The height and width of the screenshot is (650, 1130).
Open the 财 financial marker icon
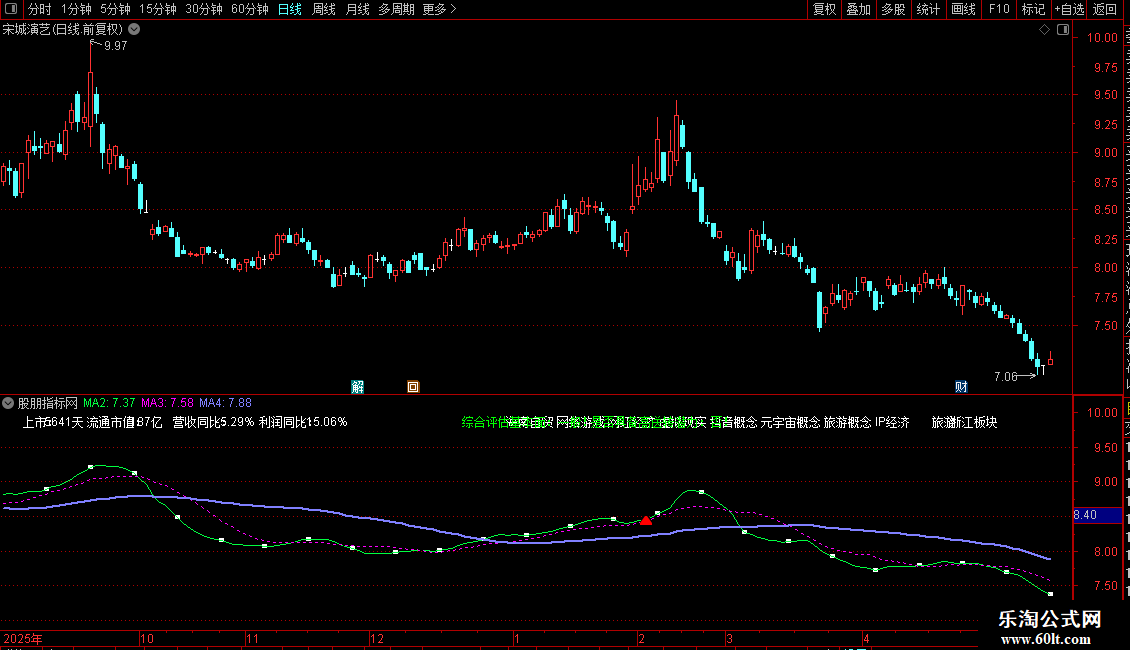click(x=961, y=387)
